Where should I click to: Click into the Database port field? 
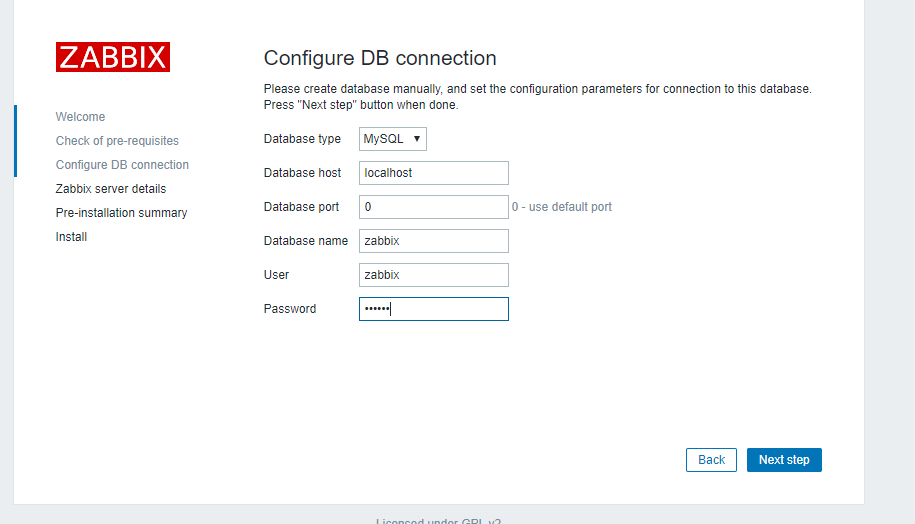click(x=434, y=207)
